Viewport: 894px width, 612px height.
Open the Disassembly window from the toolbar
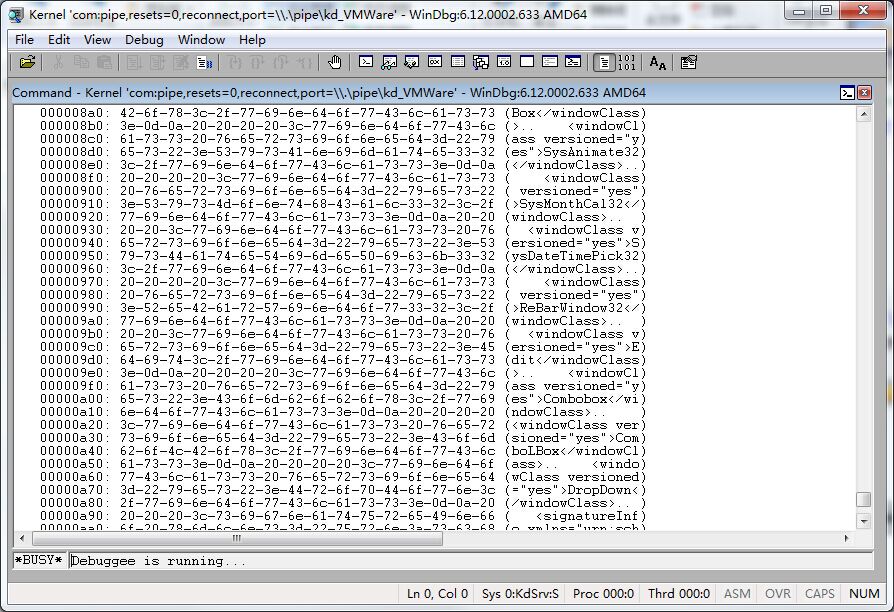tap(504, 62)
